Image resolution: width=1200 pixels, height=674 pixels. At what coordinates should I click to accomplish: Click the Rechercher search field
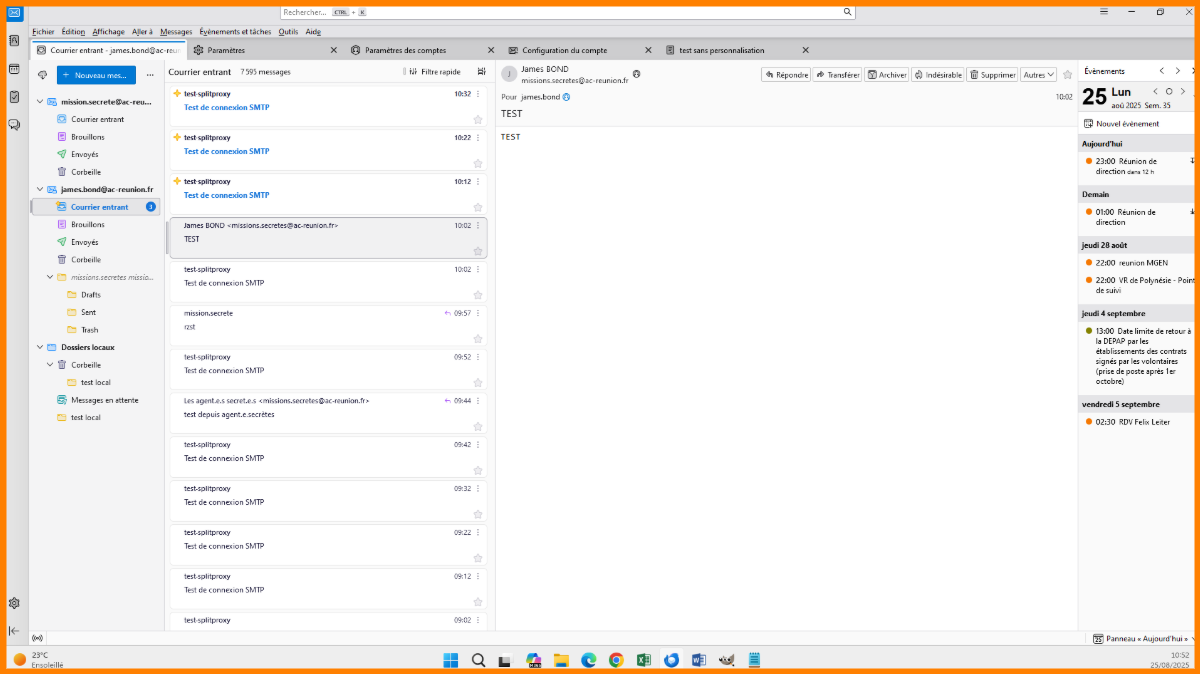click(560, 12)
